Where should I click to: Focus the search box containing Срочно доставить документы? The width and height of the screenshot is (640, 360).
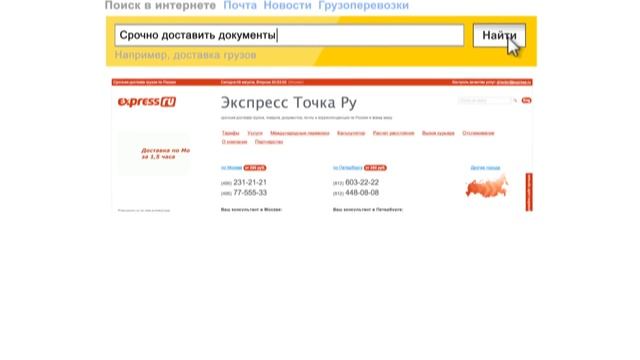(x=289, y=35)
